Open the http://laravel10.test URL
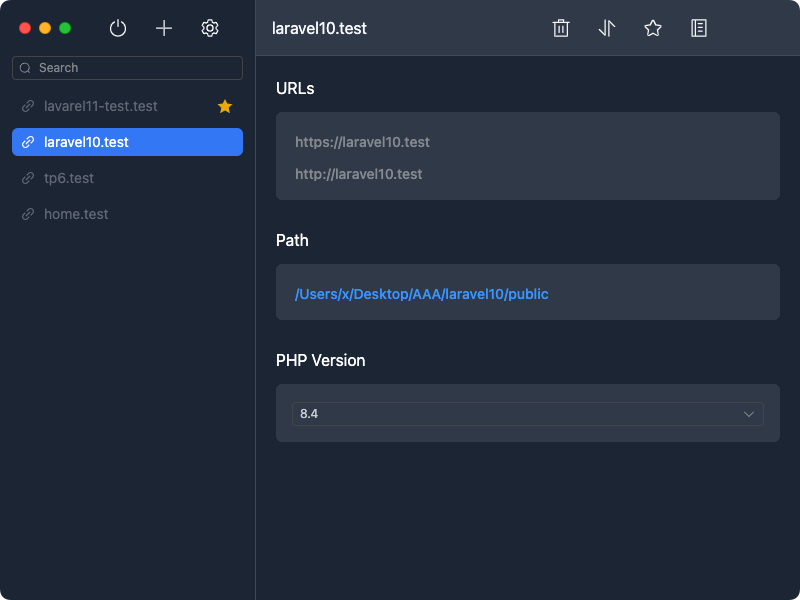 pyautogui.click(x=358, y=174)
